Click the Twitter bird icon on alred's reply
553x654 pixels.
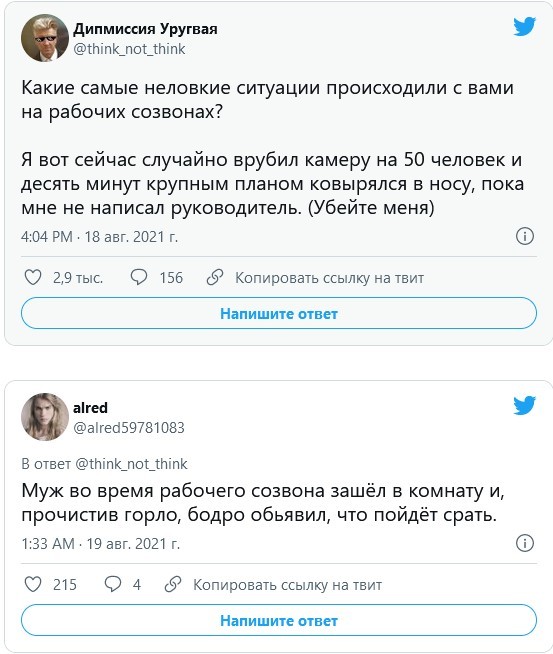pyautogui.click(x=524, y=405)
